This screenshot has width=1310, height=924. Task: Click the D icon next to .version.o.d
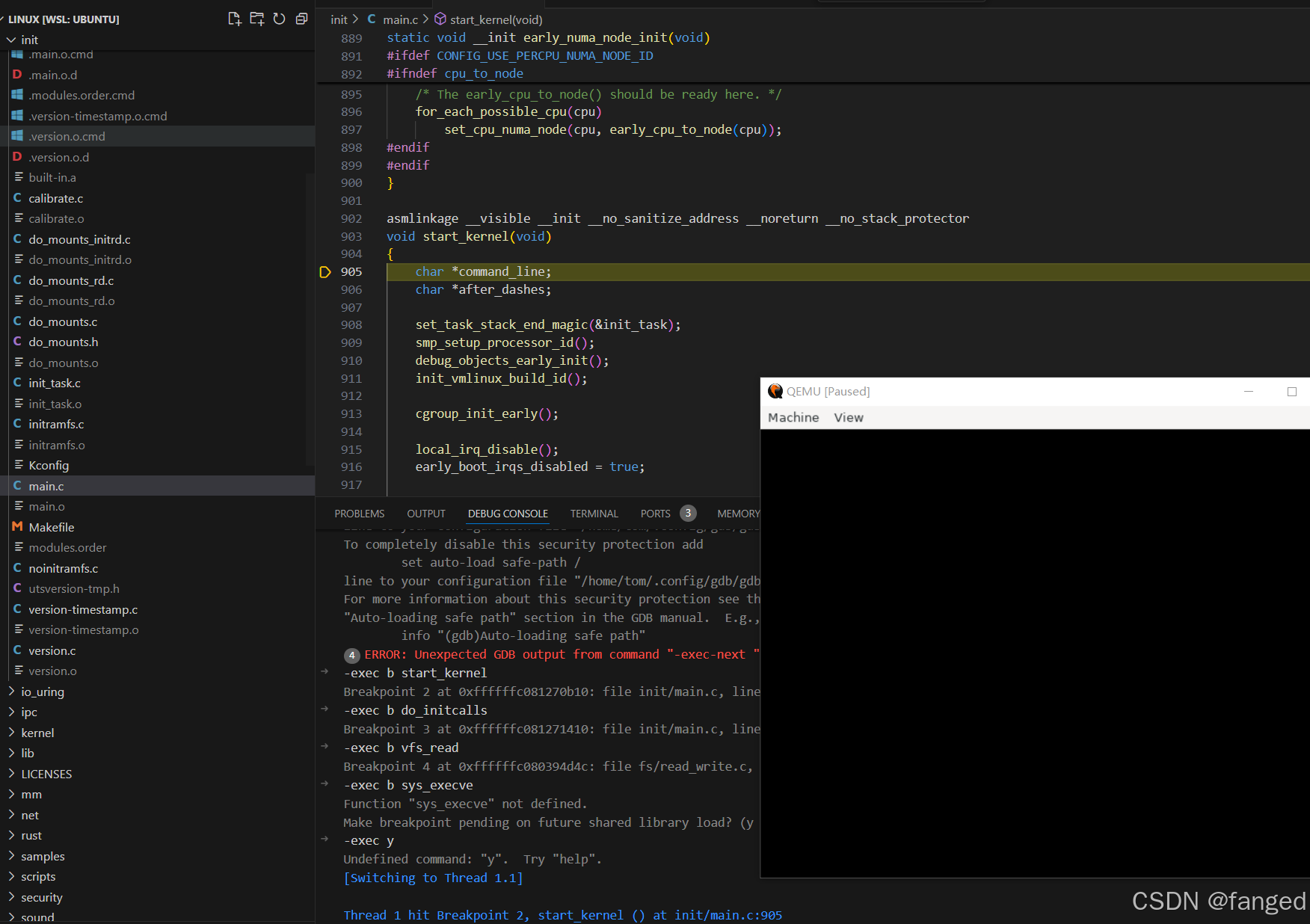coord(17,157)
